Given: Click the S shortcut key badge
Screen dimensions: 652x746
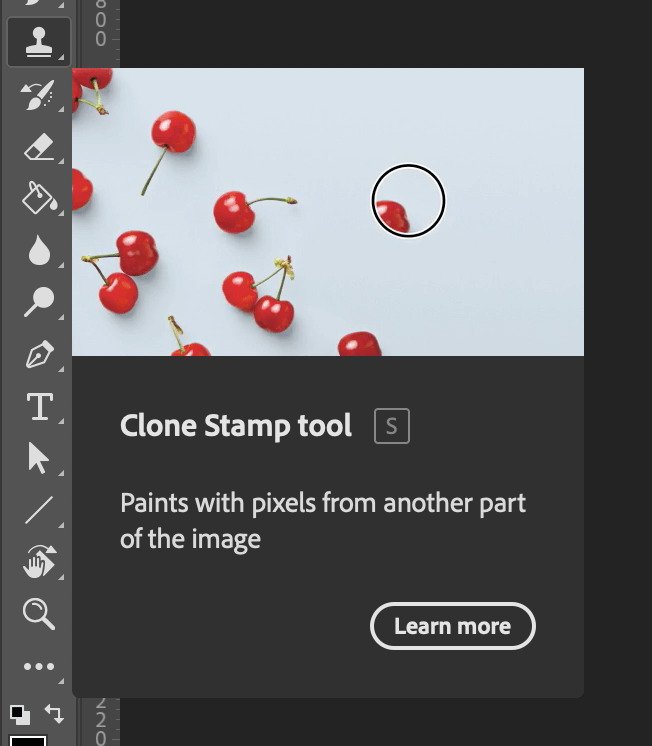Looking at the screenshot, I should [391, 426].
